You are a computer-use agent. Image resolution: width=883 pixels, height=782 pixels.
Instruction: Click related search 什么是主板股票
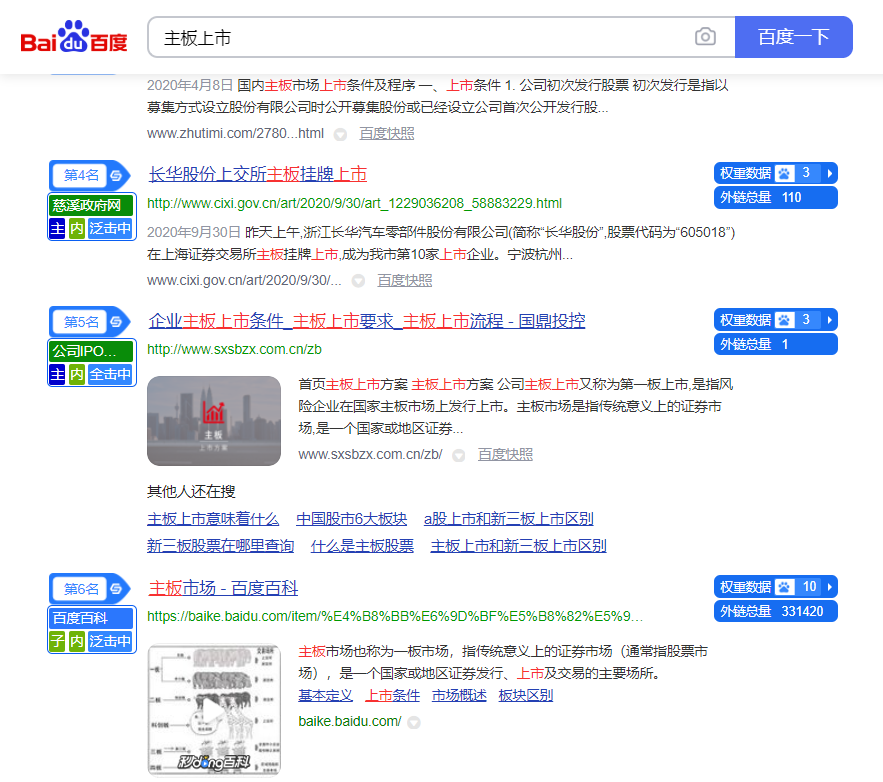coord(362,546)
